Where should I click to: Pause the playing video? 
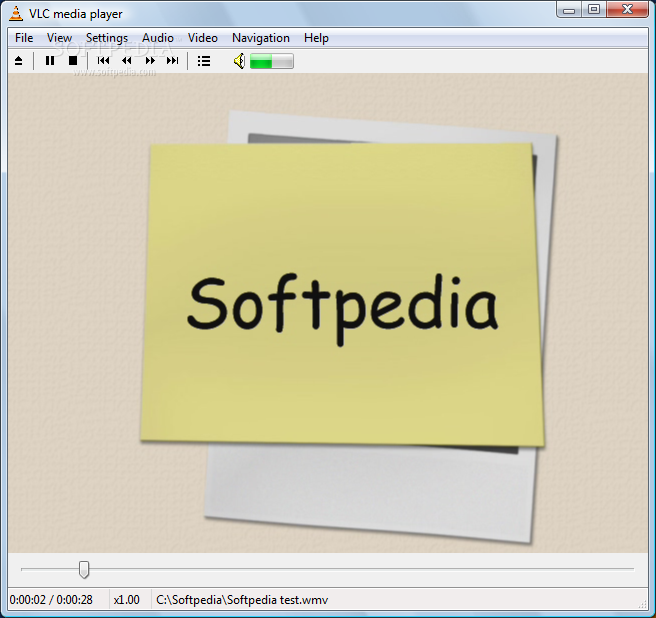point(50,61)
